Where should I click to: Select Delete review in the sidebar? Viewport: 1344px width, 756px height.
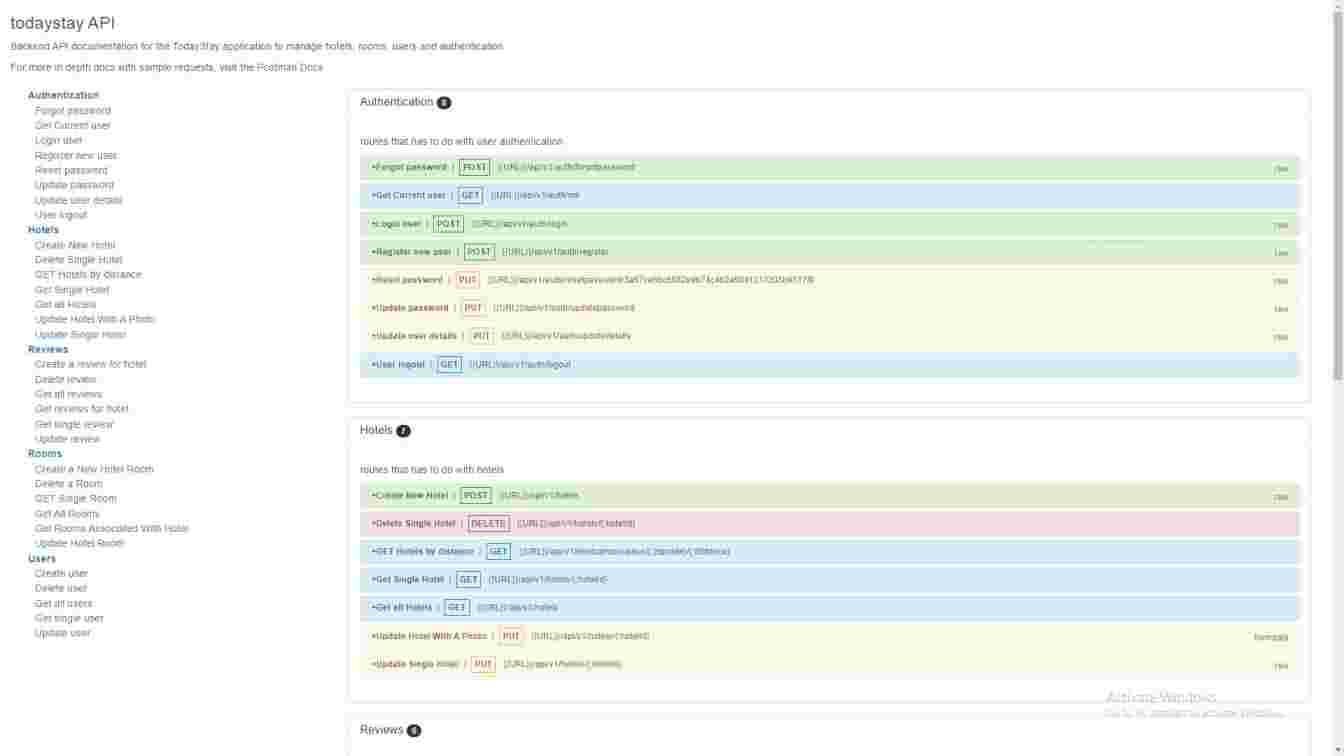[66, 379]
